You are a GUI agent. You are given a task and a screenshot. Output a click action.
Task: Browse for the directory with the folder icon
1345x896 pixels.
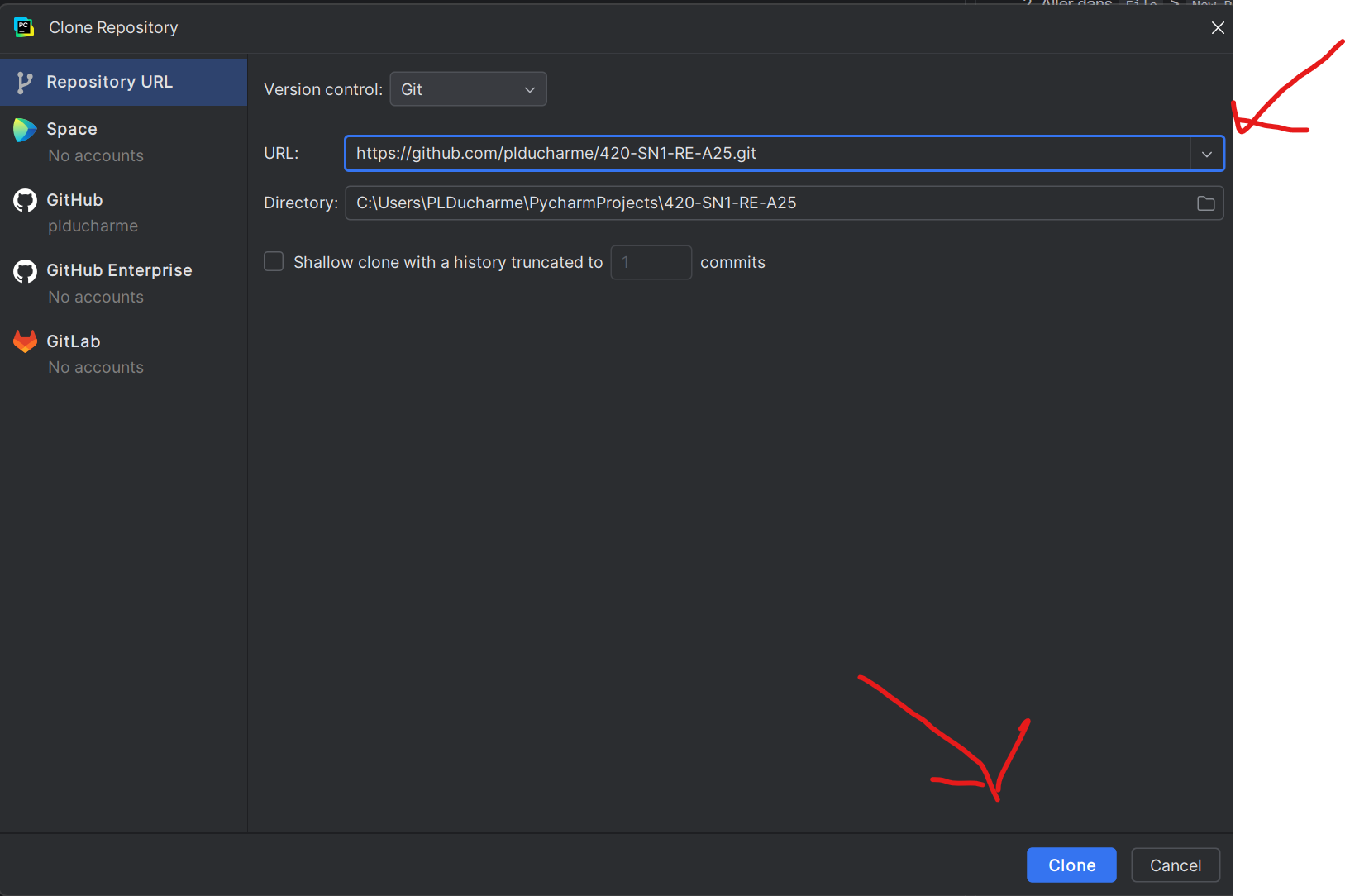tap(1205, 203)
